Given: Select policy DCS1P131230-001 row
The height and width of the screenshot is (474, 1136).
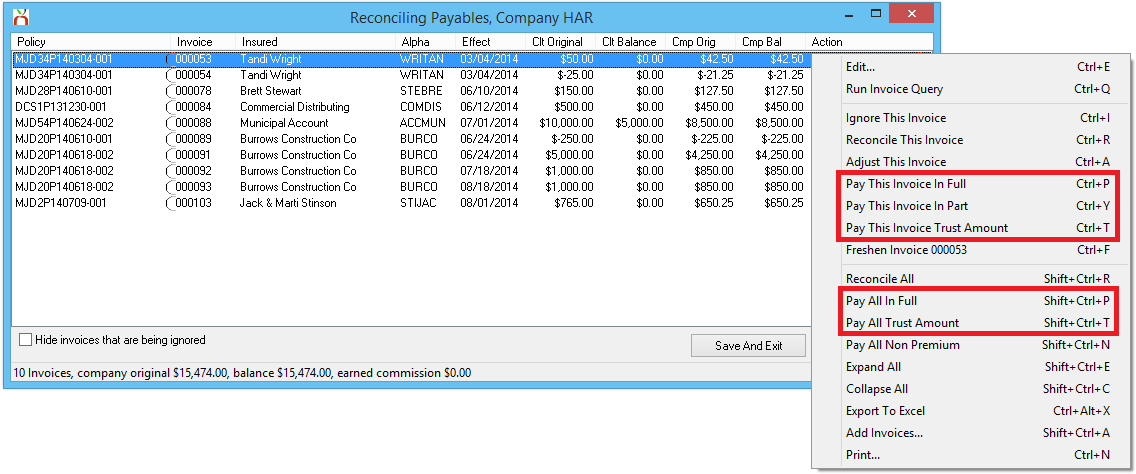Looking at the screenshot, I should 60,107.
